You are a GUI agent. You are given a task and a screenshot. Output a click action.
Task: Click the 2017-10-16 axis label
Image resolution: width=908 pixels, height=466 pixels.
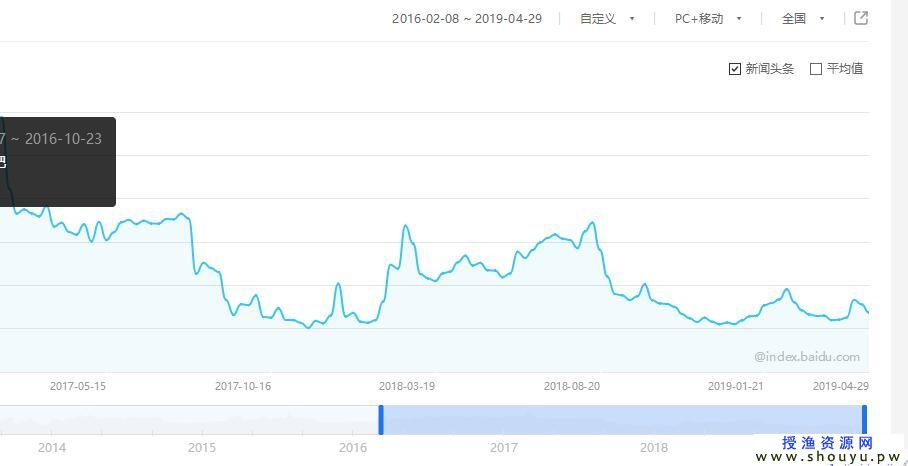243,386
